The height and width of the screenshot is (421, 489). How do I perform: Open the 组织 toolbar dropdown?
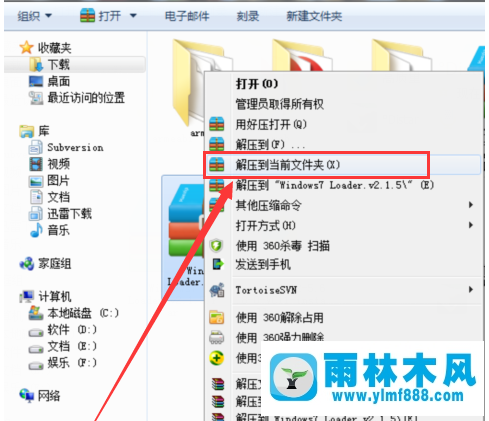click(35, 16)
